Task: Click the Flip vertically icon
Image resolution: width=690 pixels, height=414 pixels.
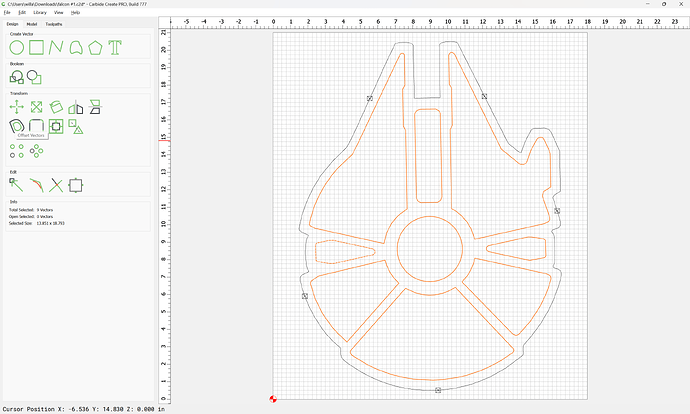Action: click(x=95, y=107)
